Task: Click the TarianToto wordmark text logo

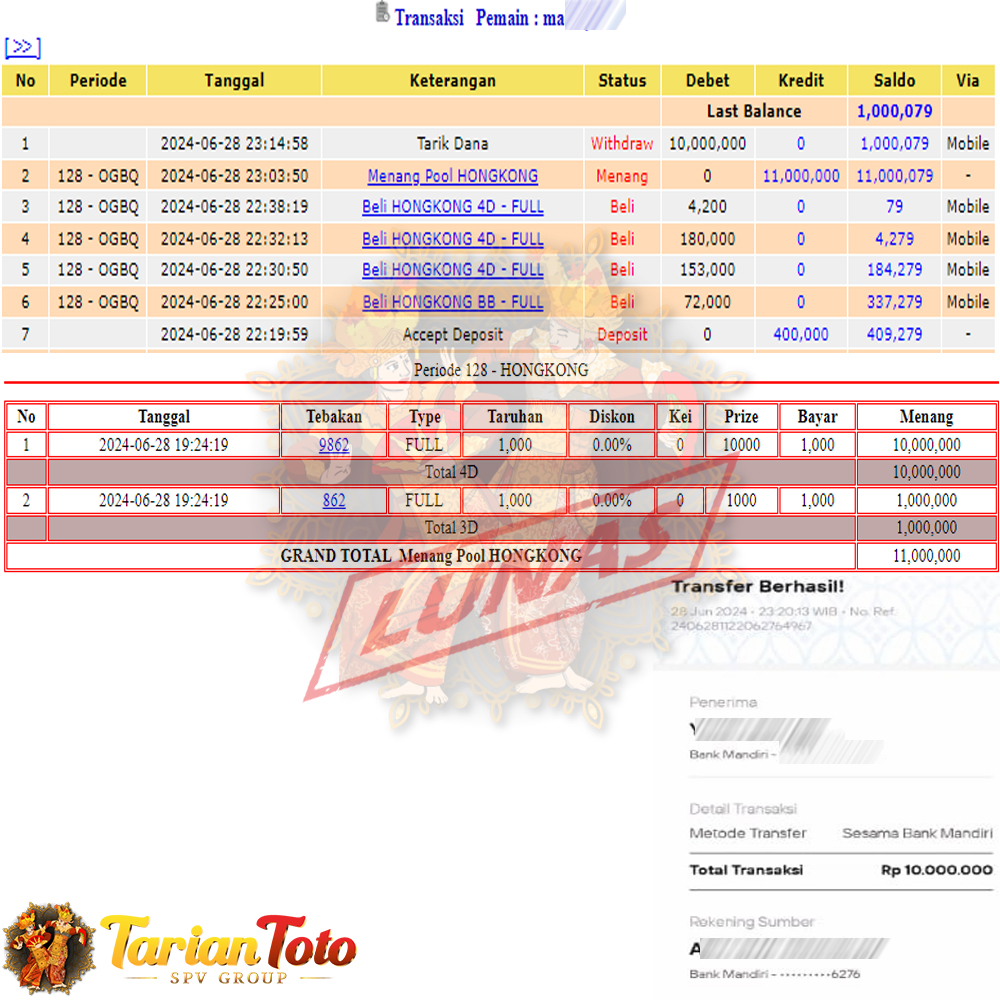Action: tap(228, 945)
